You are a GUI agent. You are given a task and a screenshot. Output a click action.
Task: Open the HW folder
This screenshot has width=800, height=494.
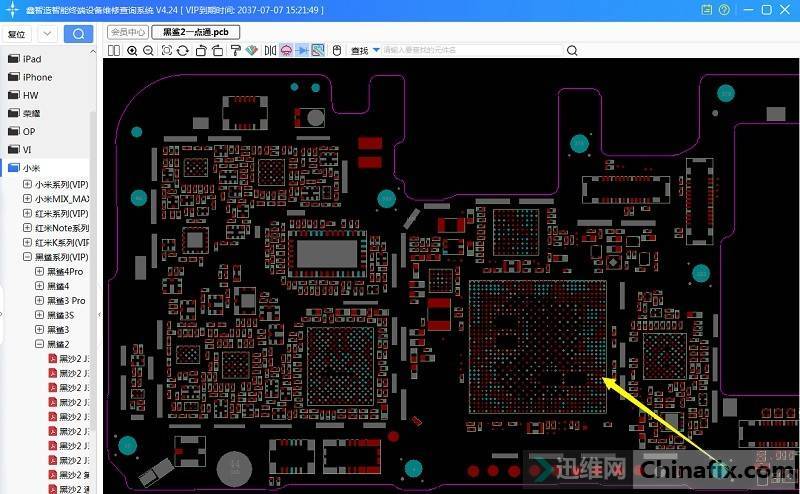coord(30,95)
